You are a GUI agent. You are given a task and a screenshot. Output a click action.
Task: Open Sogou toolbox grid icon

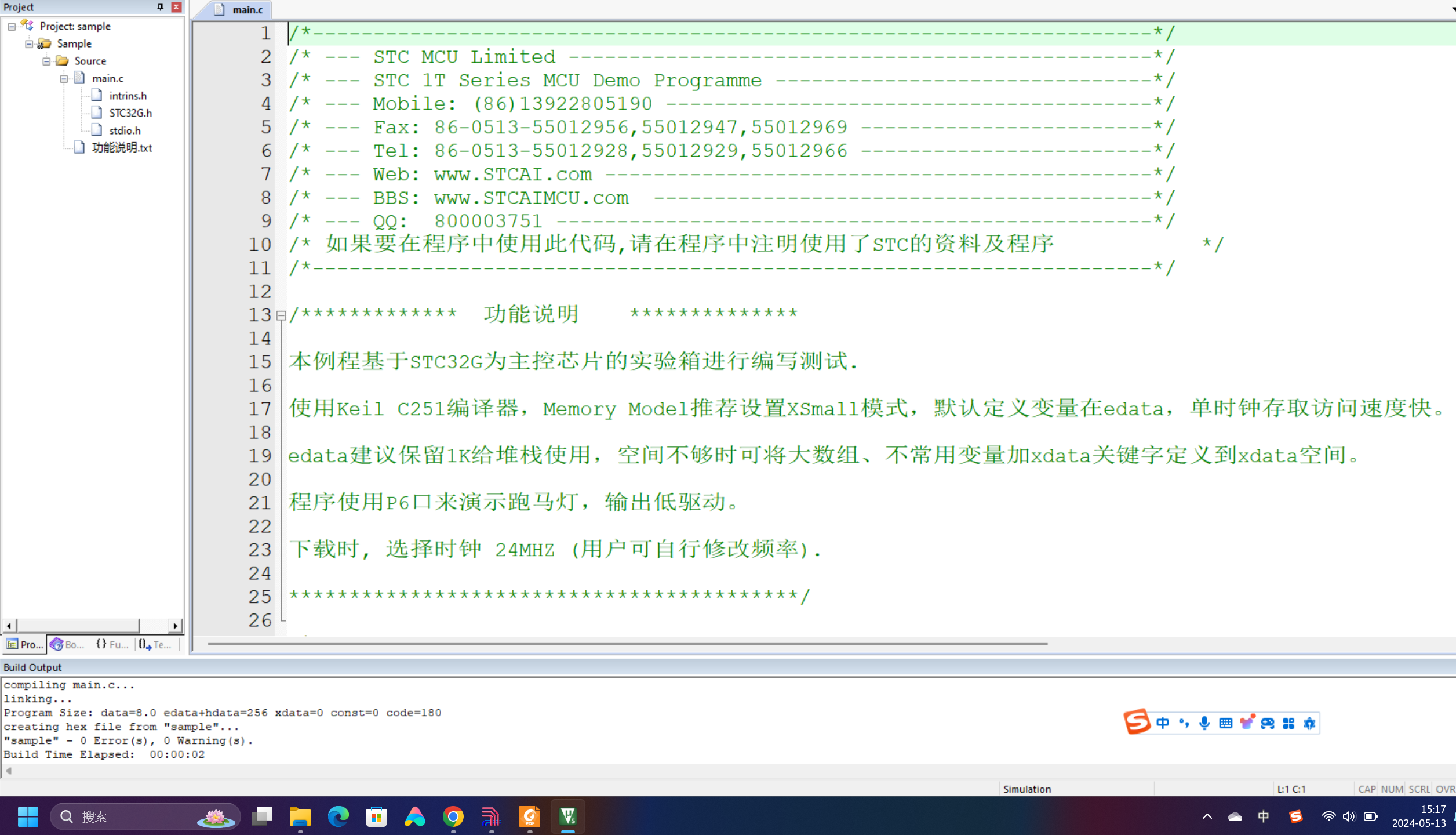point(1288,723)
